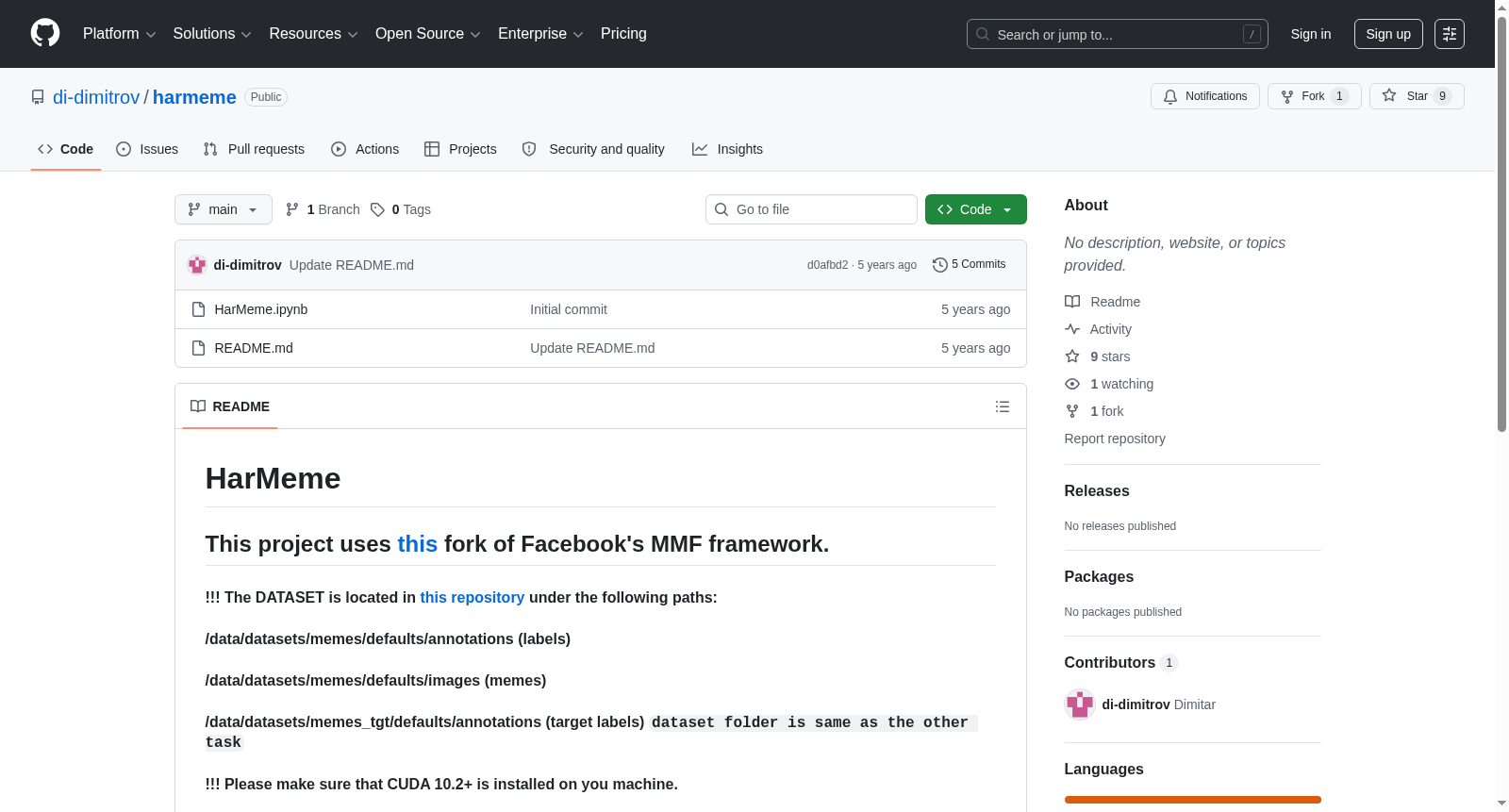The height and width of the screenshot is (812, 1509).
Task: Click the tag icon next to Tags
Action: click(x=377, y=209)
